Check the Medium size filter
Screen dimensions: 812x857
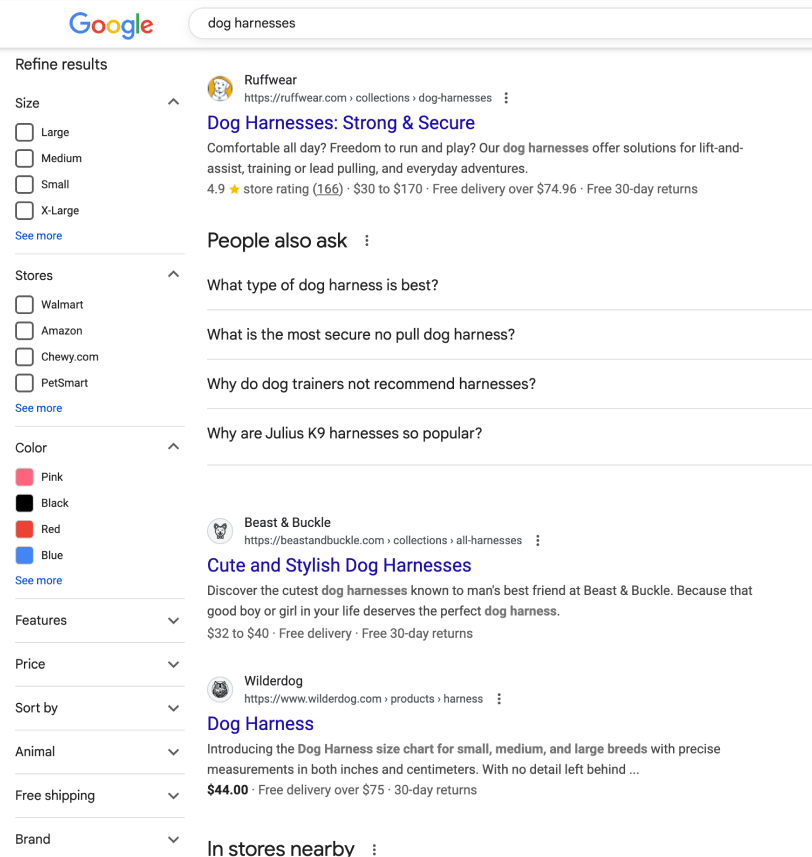coord(25,159)
